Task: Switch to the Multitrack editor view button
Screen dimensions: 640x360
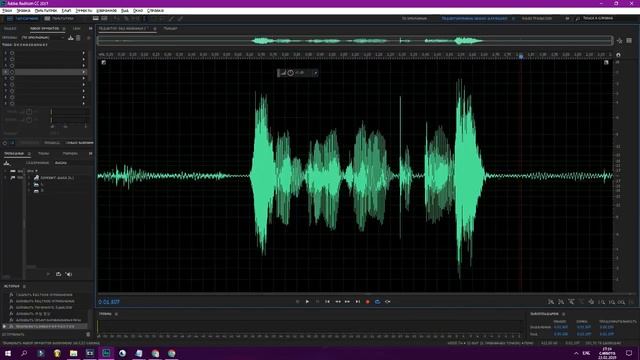Action: (x=59, y=18)
